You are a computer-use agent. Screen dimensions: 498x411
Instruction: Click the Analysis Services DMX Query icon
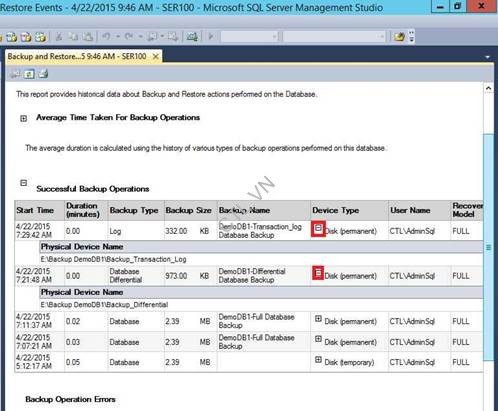(26, 37)
